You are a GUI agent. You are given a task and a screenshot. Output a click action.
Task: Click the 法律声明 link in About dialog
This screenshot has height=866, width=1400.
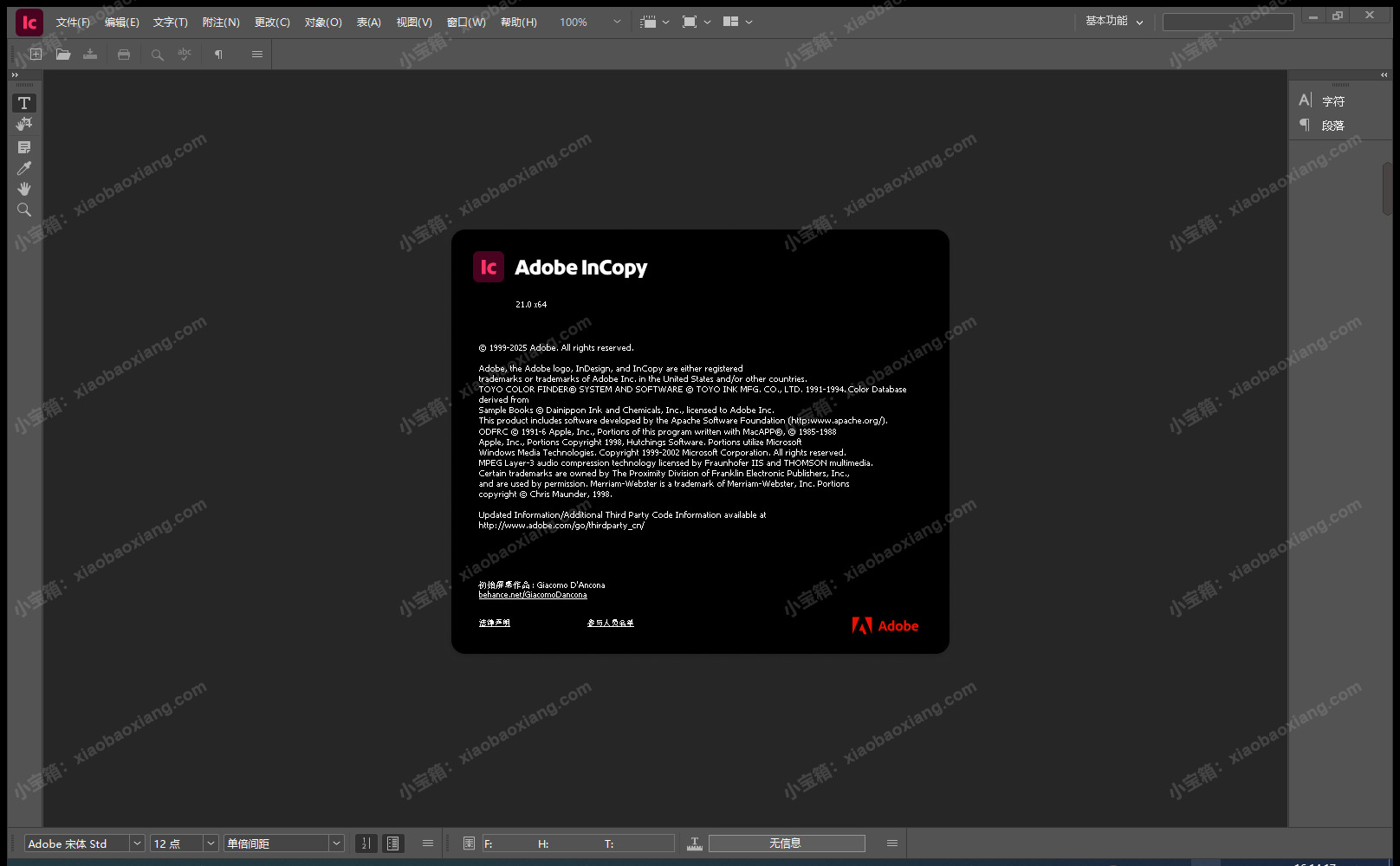[x=494, y=623]
